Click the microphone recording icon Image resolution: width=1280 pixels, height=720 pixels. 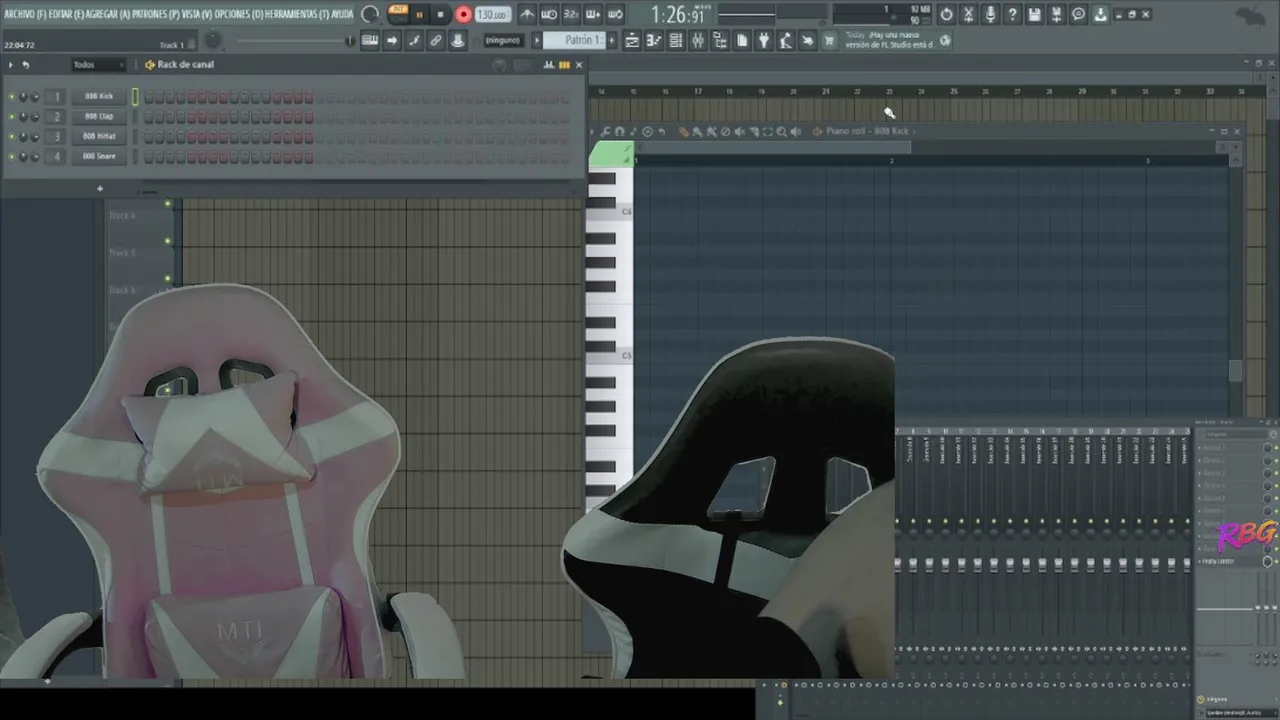pyautogui.click(x=990, y=14)
